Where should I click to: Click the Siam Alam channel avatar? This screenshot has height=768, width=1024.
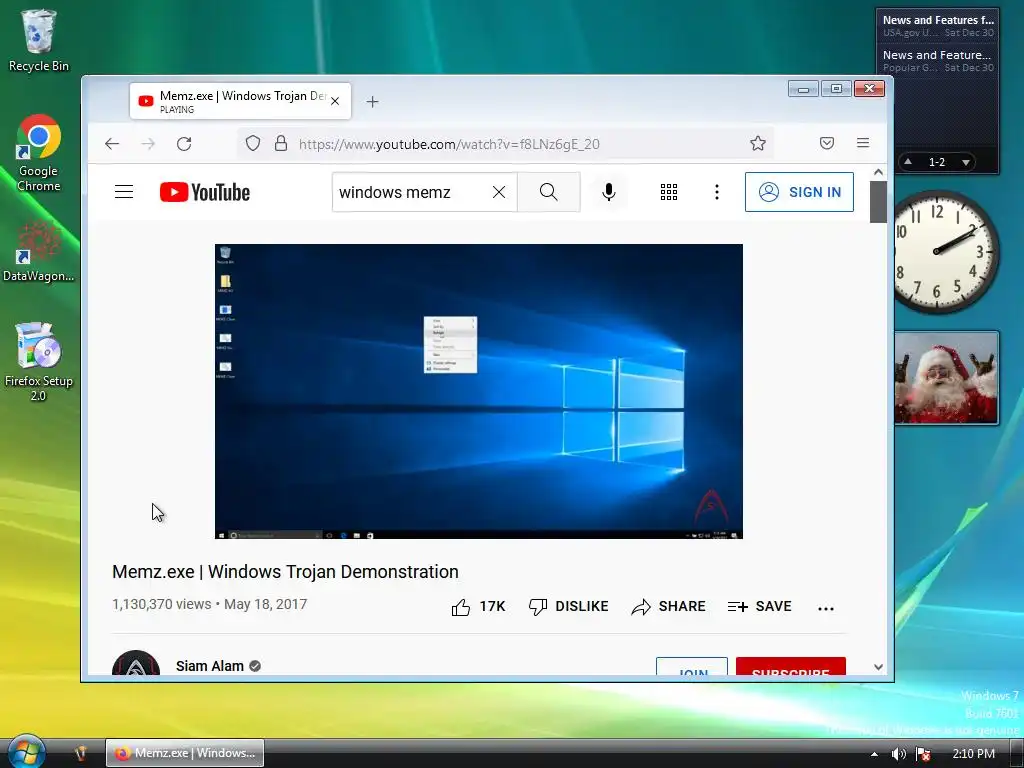coord(136,664)
